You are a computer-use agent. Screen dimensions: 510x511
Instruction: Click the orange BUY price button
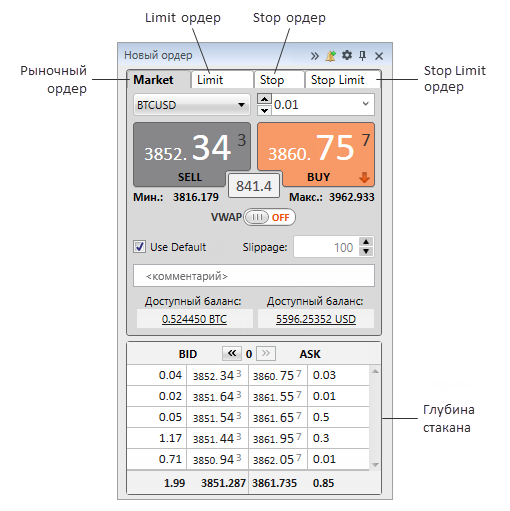[x=316, y=154]
